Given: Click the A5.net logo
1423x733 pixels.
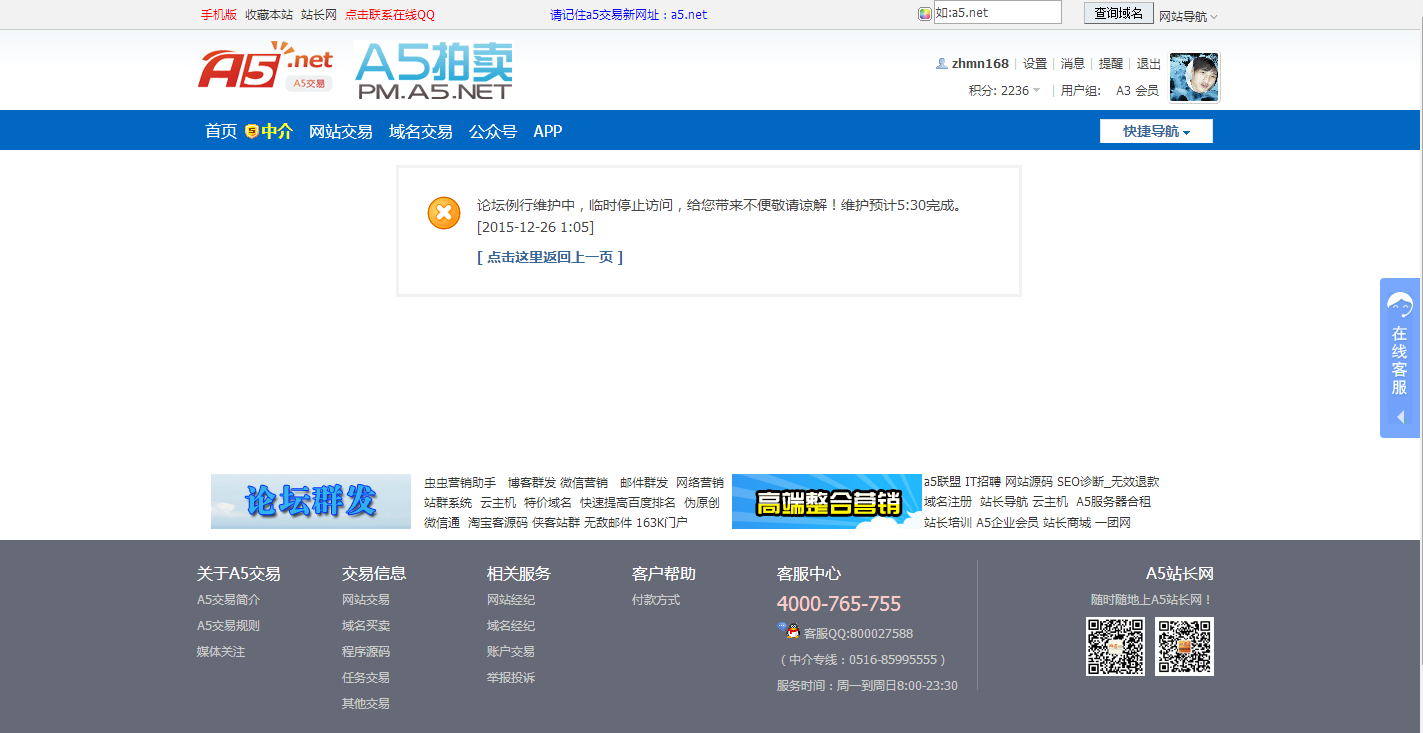Looking at the screenshot, I should (265, 67).
